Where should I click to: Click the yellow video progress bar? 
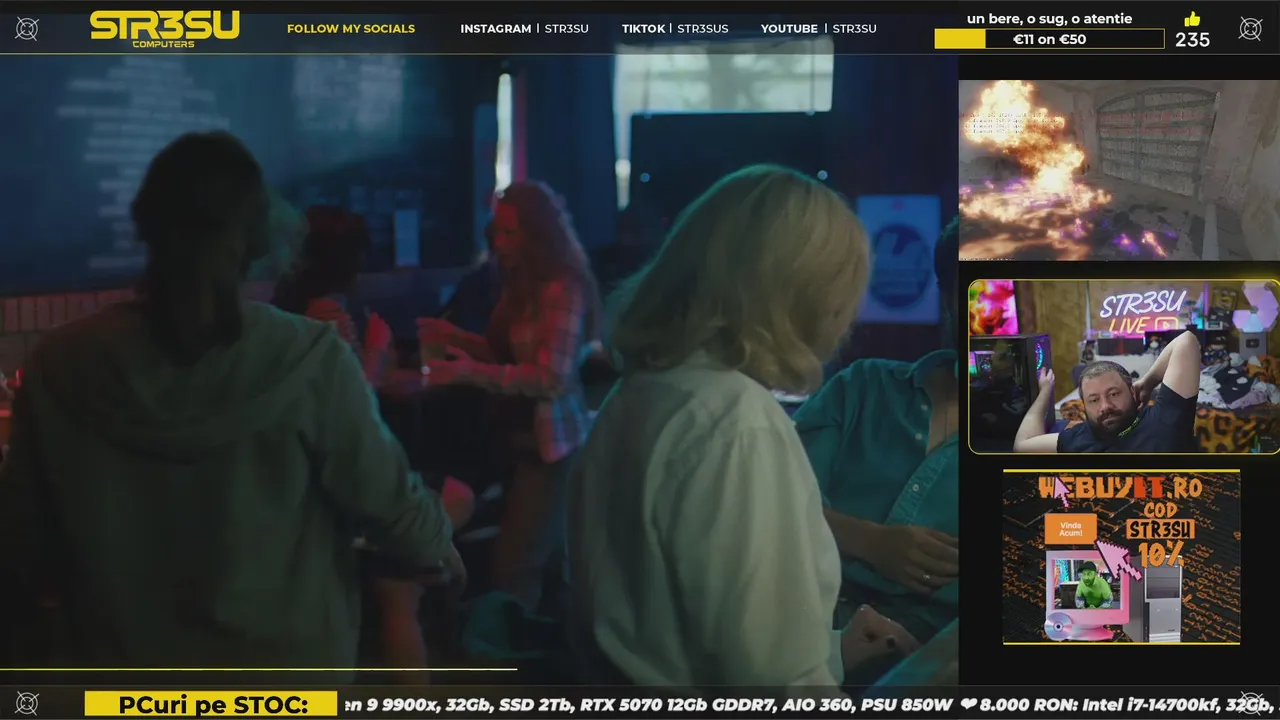pyautogui.click(x=258, y=668)
